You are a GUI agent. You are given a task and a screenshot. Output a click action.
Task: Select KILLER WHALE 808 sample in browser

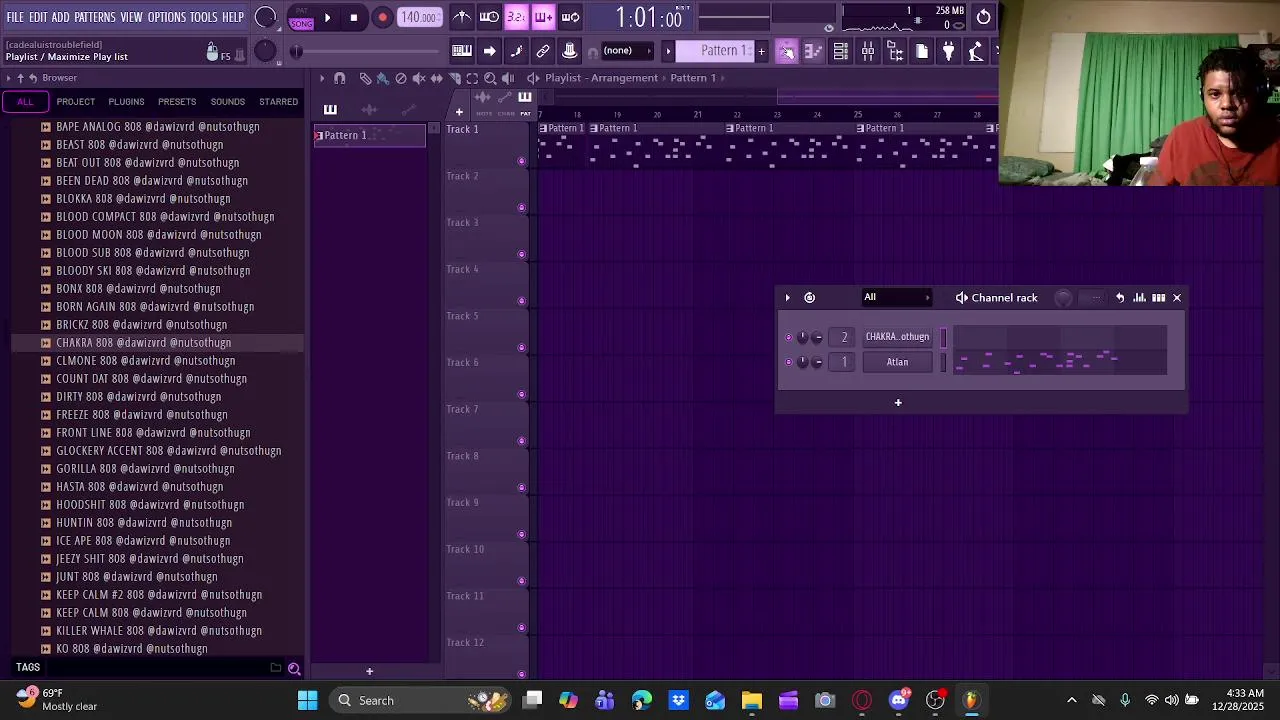coord(159,630)
